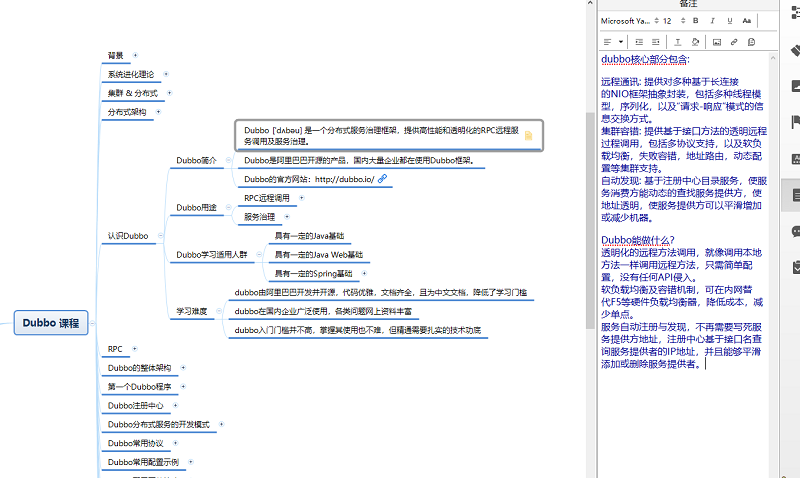Screen dimensions: 800x478
Task: Expand the RPC topic
Action: coord(135,349)
